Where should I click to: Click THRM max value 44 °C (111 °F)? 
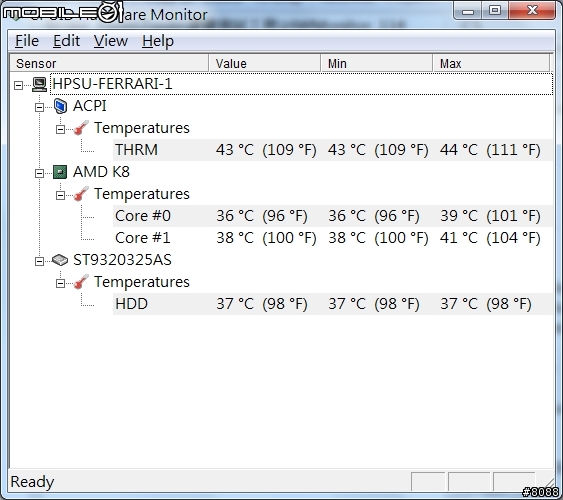coord(490,150)
